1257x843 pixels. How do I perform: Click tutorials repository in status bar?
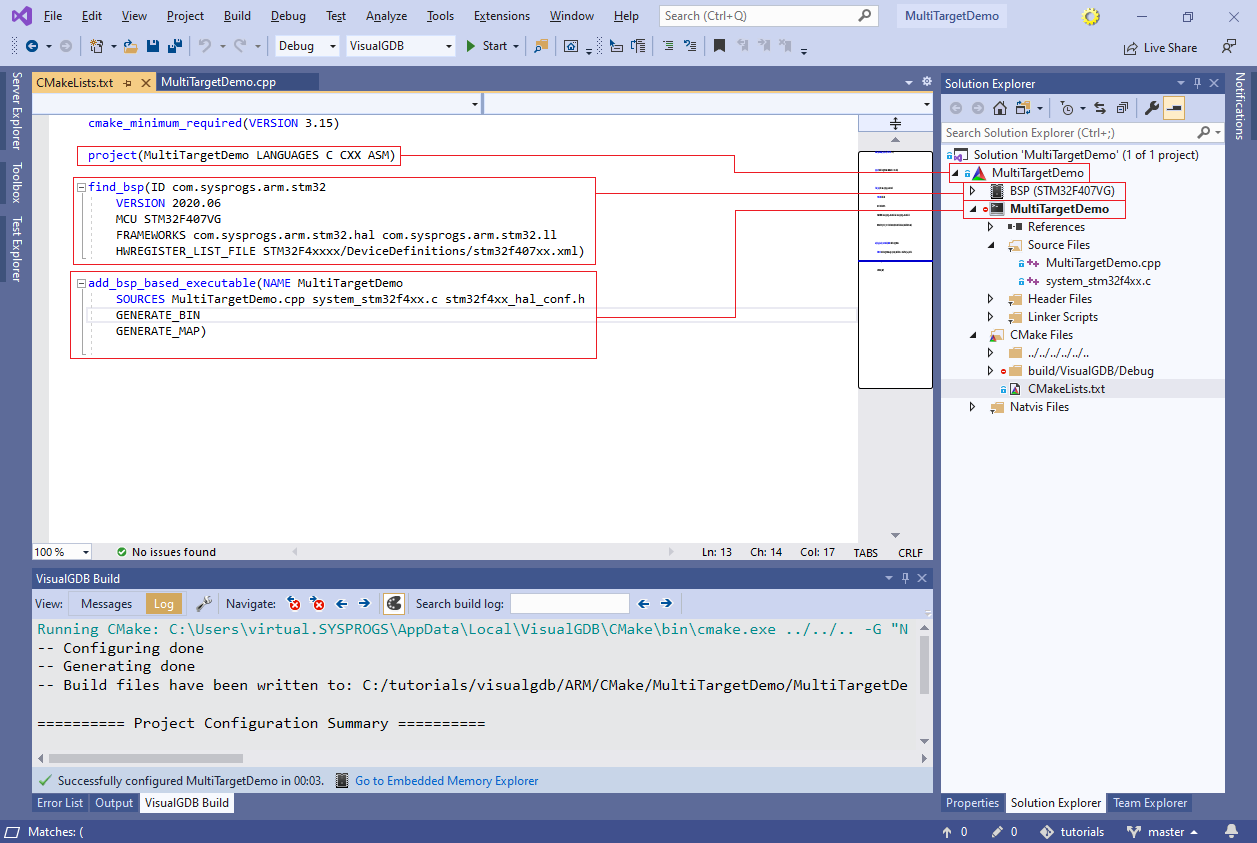(1073, 832)
